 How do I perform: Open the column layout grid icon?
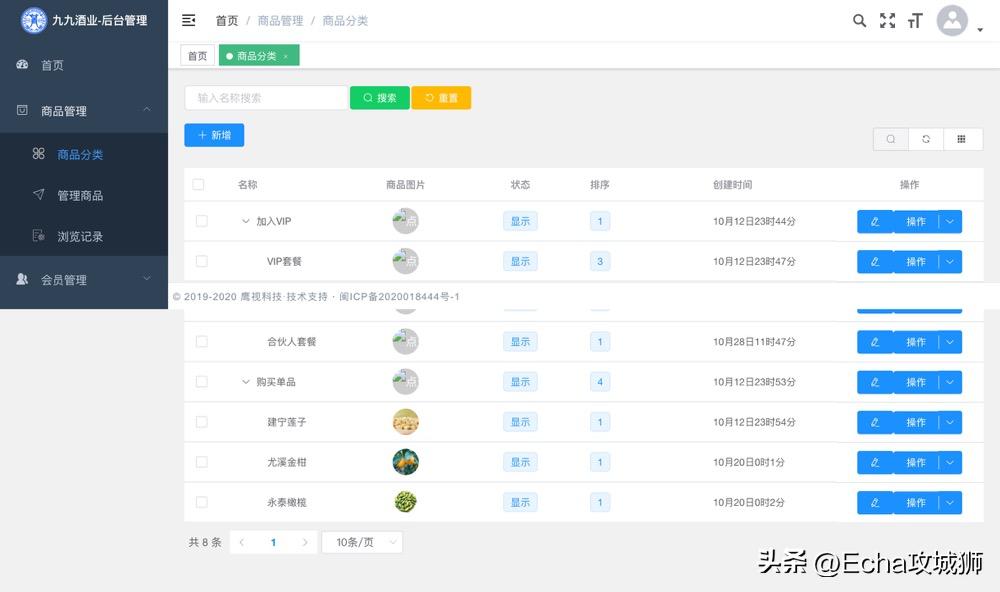click(x=963, y=139)
